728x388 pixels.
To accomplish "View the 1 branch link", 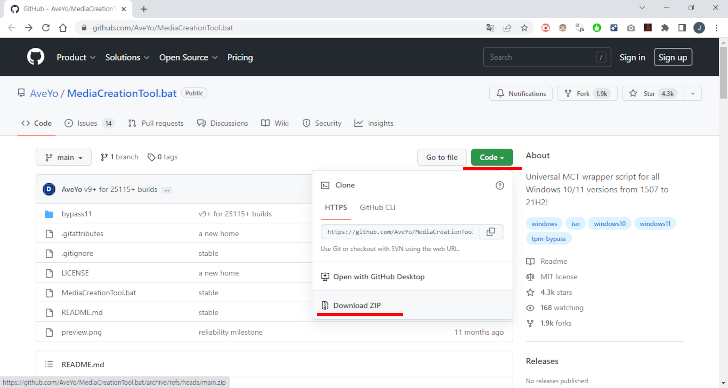I will (120, 157).
